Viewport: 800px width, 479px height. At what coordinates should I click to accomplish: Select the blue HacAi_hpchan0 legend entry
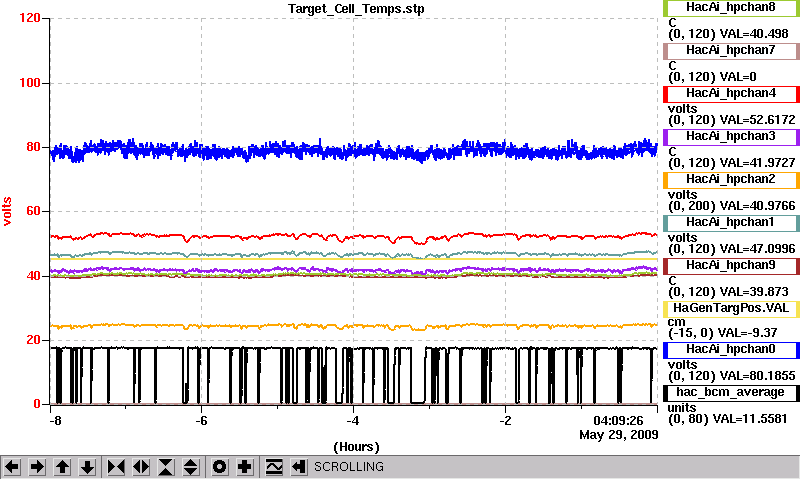tap(731, 349)
